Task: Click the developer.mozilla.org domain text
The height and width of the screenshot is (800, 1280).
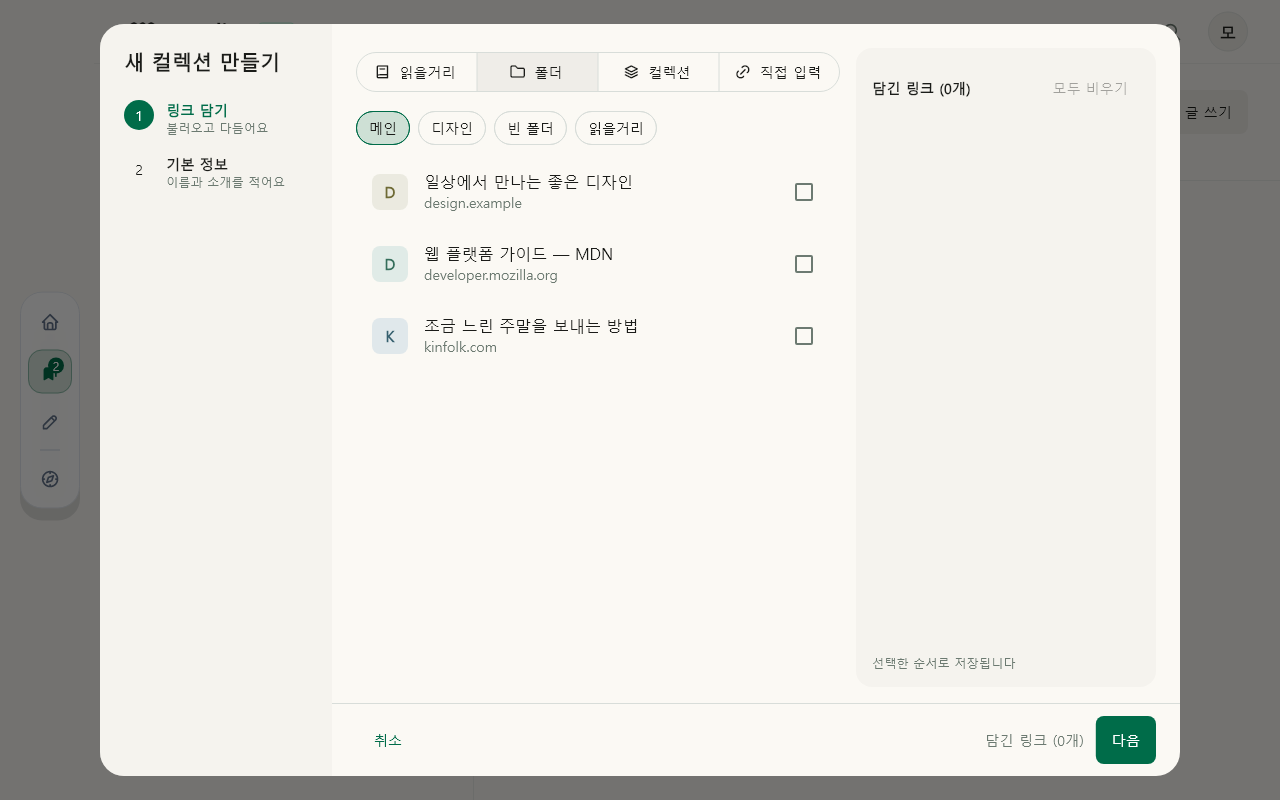Action: click(491, 276)
